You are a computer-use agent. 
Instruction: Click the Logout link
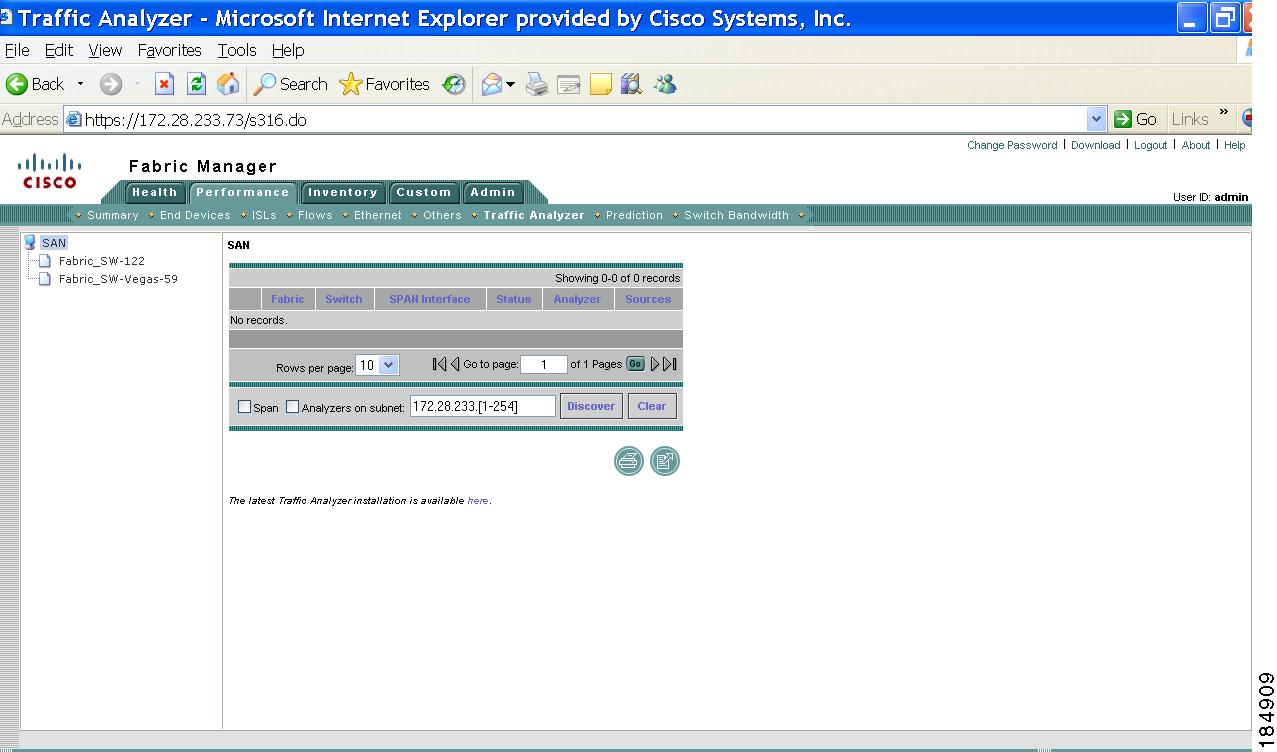(1150, 145)
